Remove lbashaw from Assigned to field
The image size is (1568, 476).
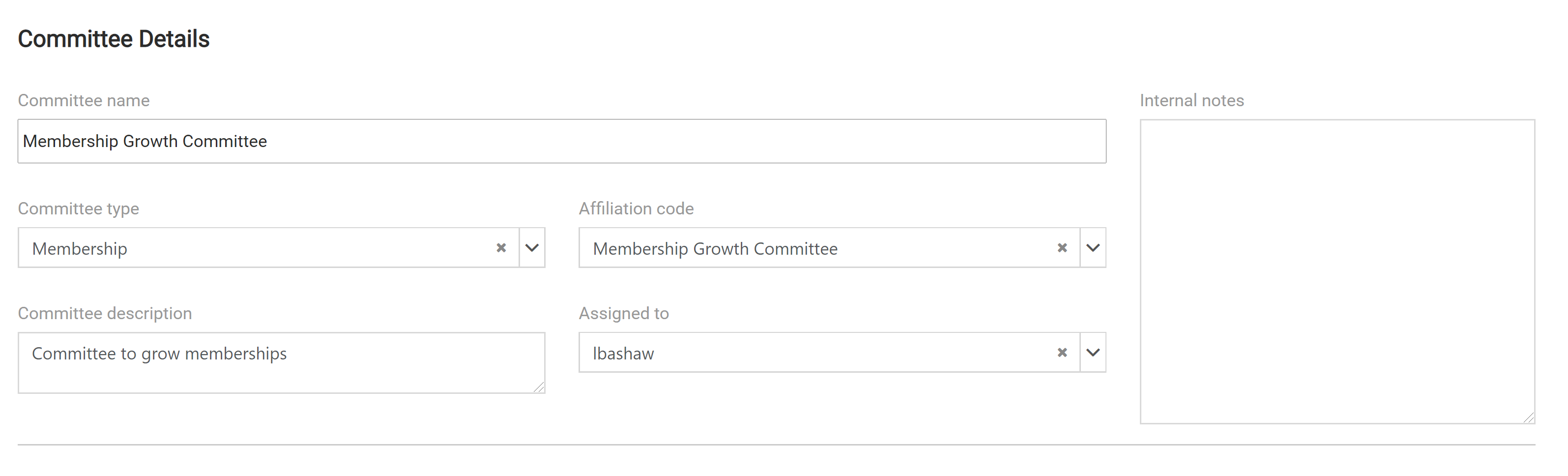1062,353
